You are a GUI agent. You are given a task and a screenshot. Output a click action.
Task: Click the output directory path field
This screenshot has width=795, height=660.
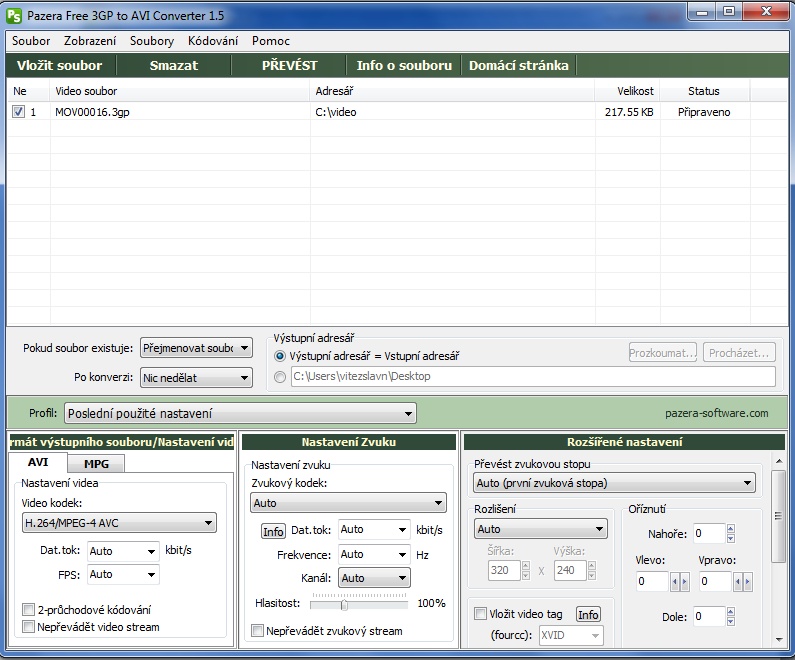(532, 377)
